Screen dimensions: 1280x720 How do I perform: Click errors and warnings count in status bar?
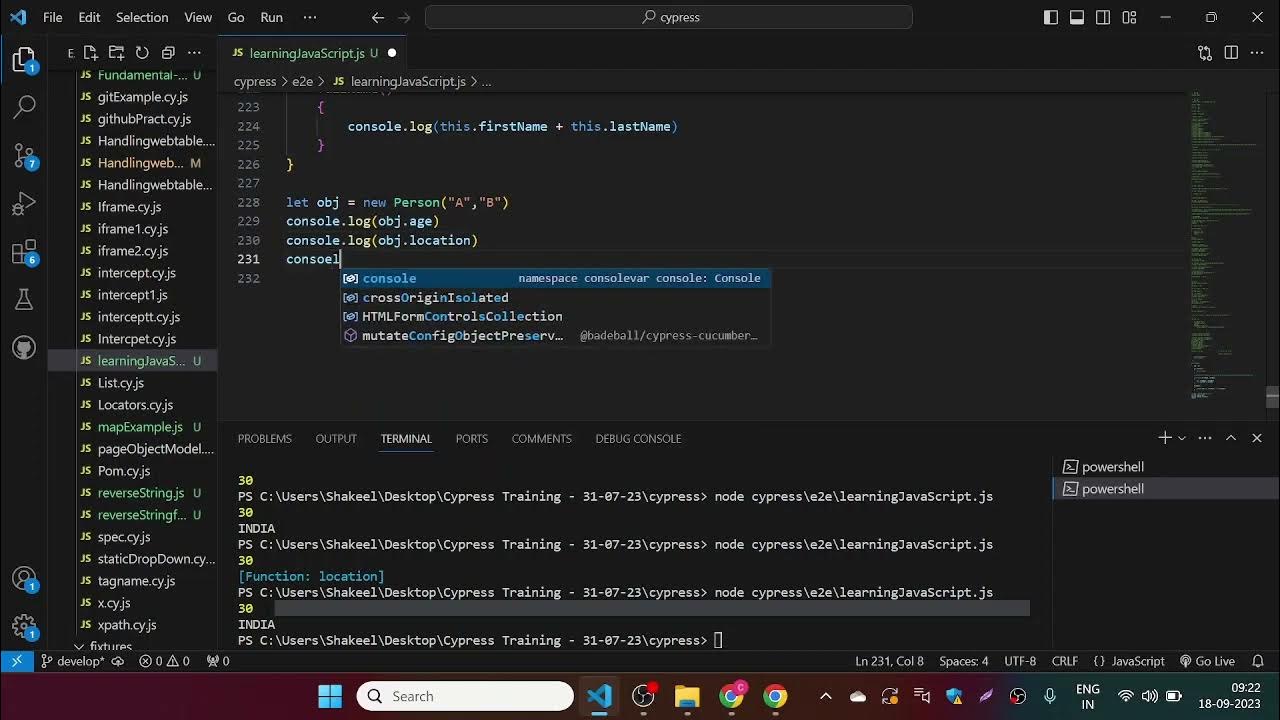[164, 661]
